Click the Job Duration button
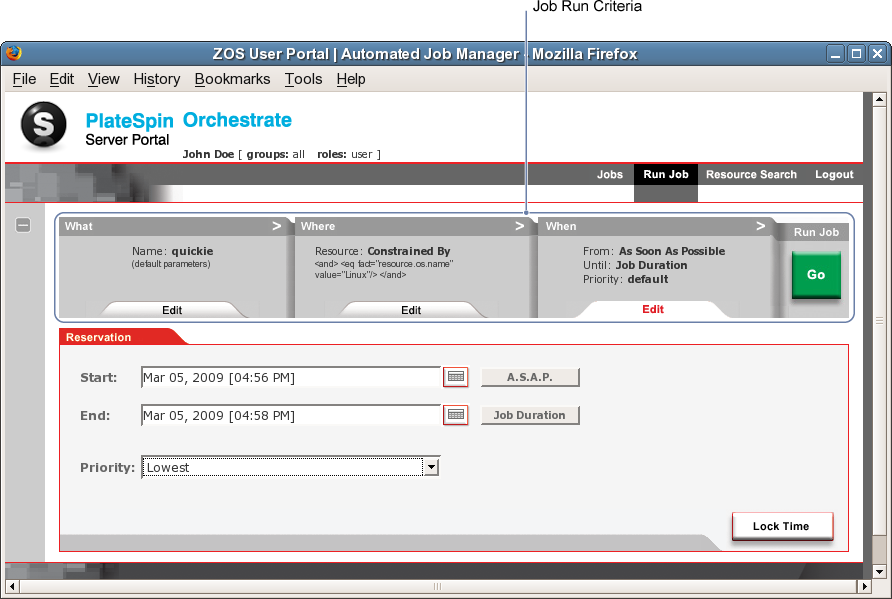The width and height of the screenshot is (892, 599). click(x=530, y=415)
